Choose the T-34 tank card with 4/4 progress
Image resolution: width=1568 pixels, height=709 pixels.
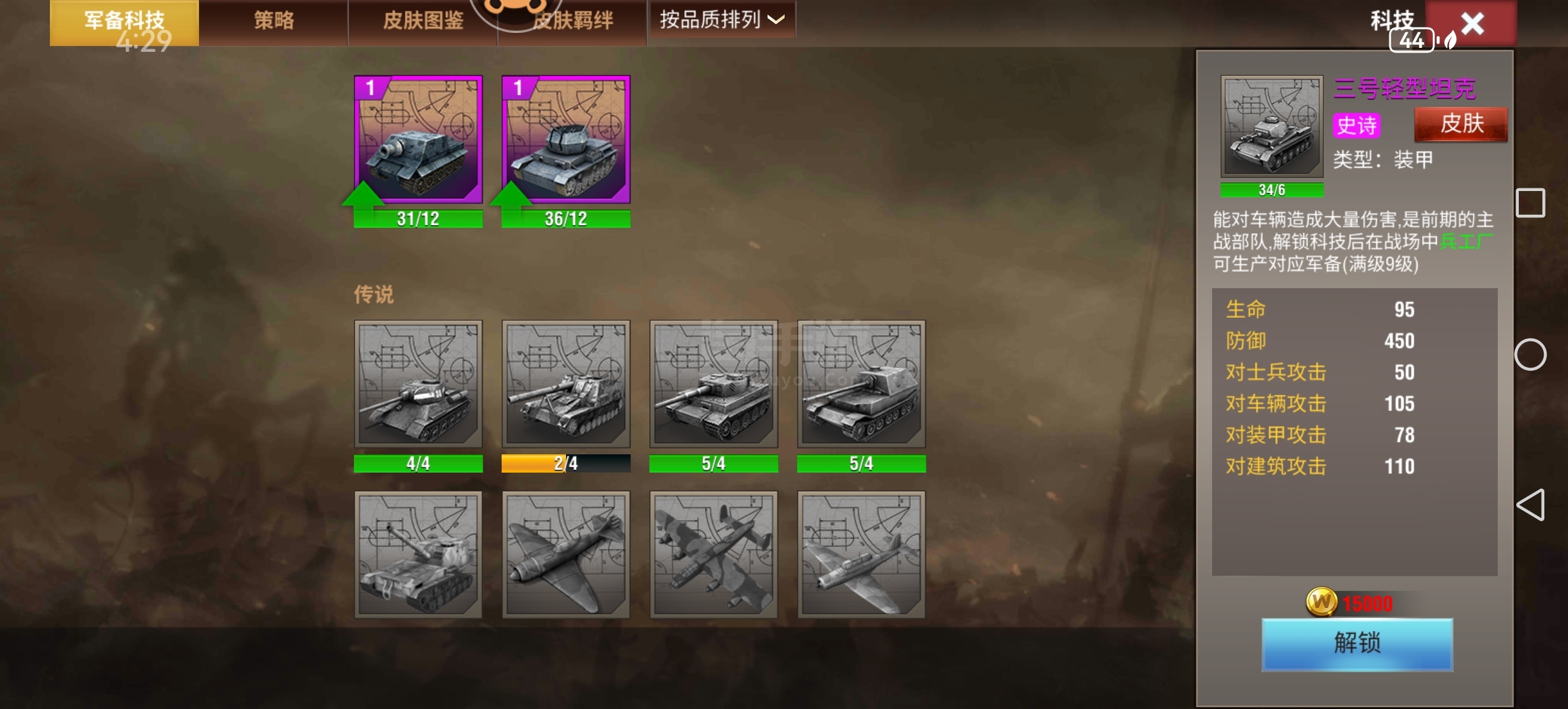(418, 384)
